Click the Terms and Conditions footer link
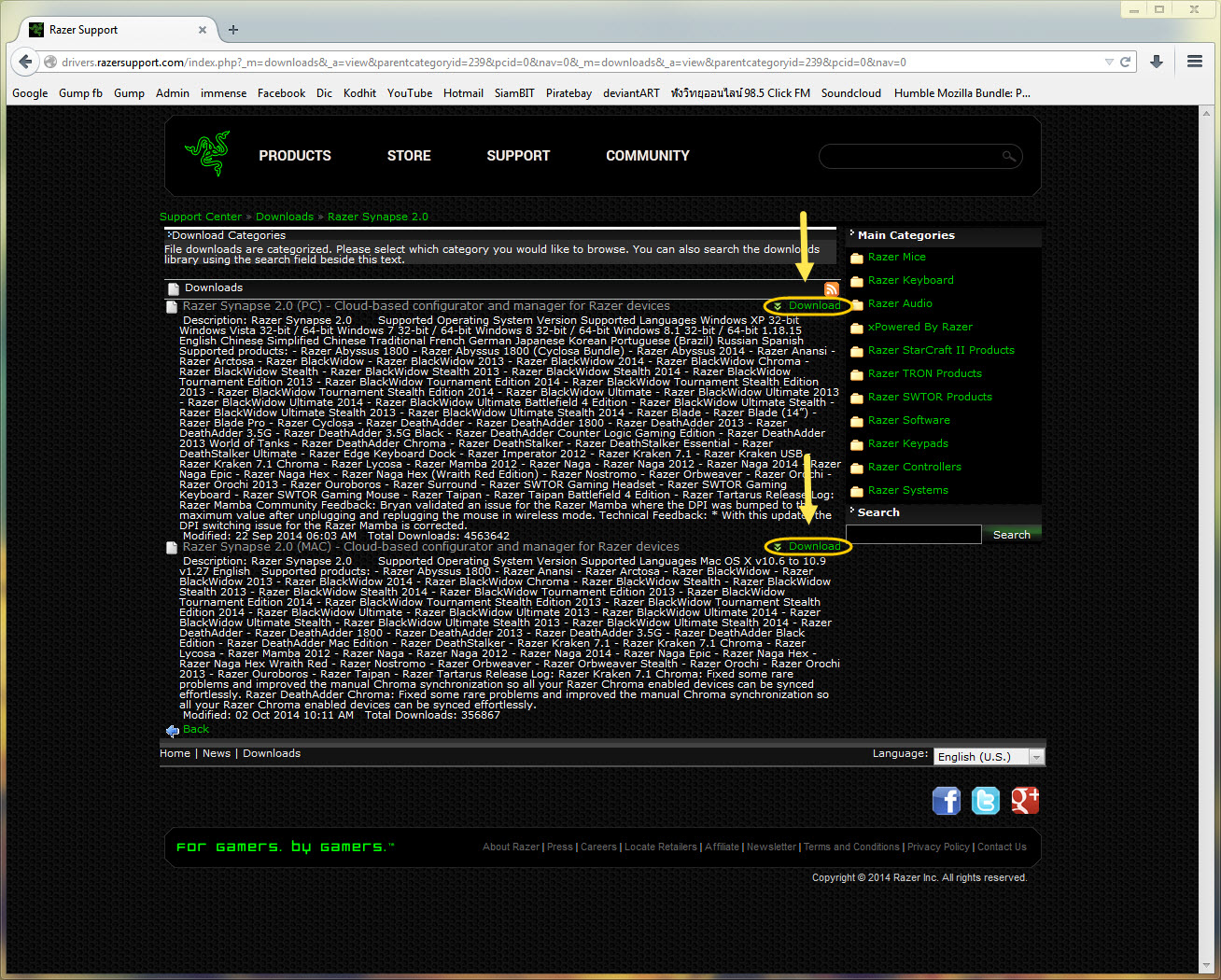Viewport: 1221px width, 980px height. pos(851,847)
